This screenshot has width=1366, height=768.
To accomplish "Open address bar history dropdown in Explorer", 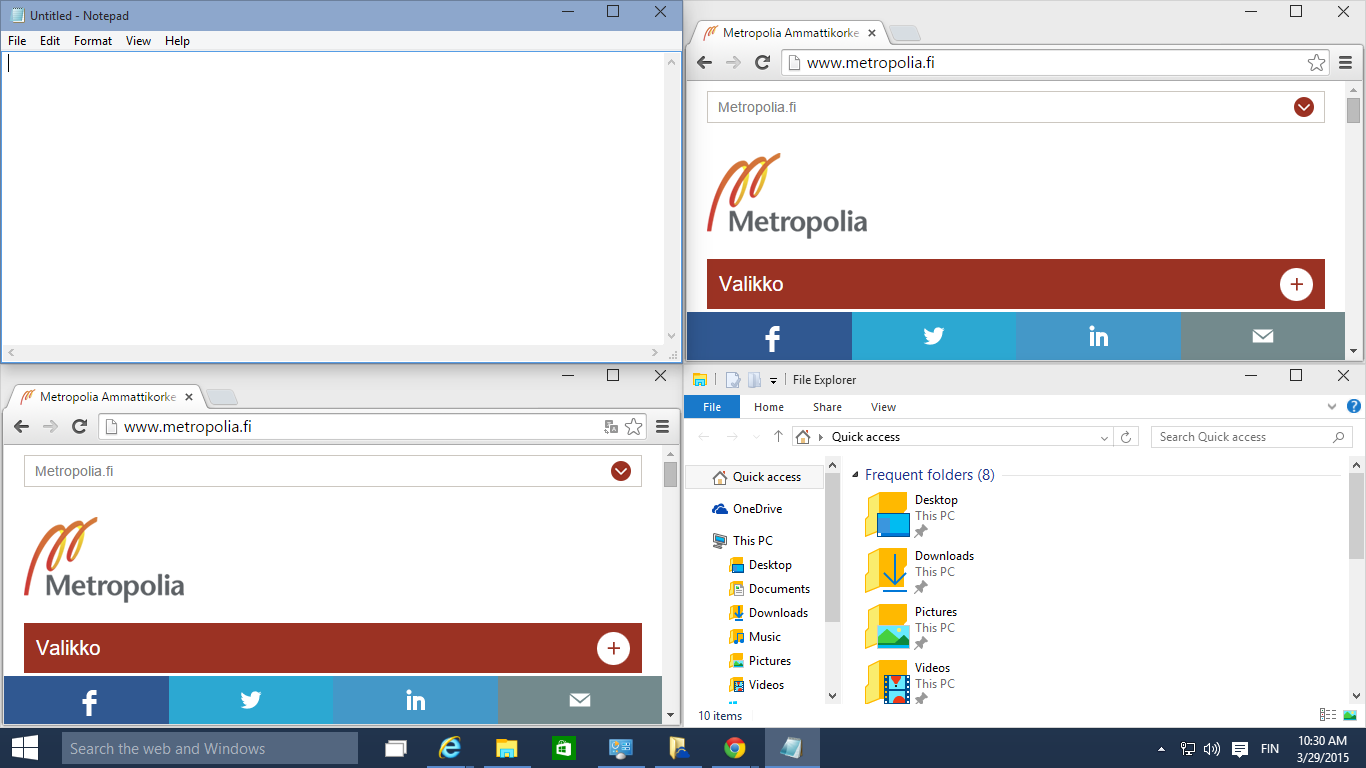I will [1104, 437].
